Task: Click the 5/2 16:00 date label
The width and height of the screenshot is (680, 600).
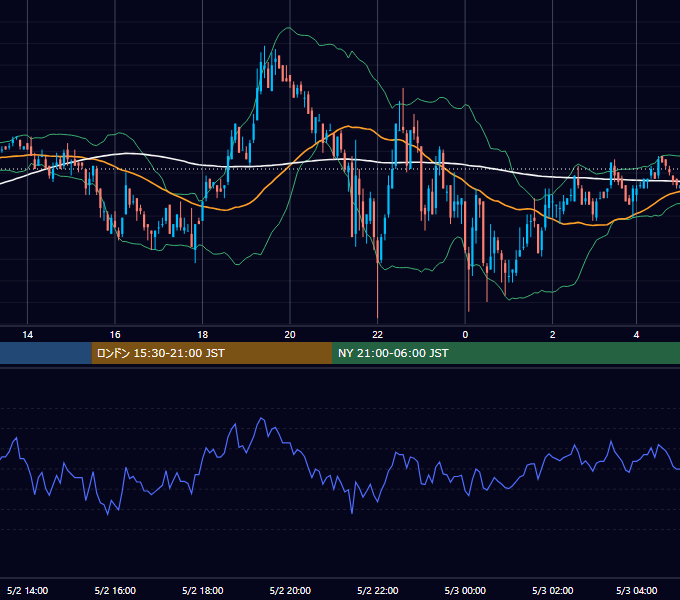Action: coord(115,590)
